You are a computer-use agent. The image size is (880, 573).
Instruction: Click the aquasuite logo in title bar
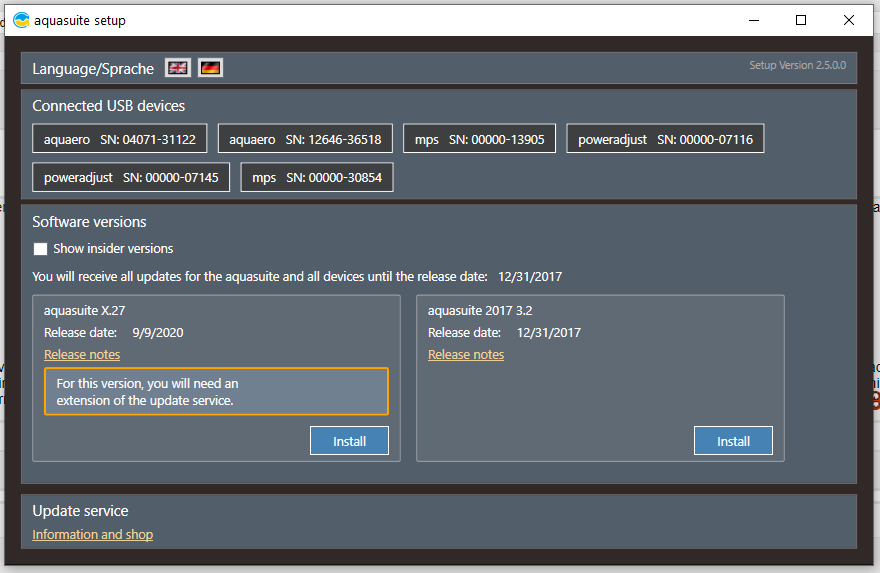pyautogui.click(x=21, y=20)
